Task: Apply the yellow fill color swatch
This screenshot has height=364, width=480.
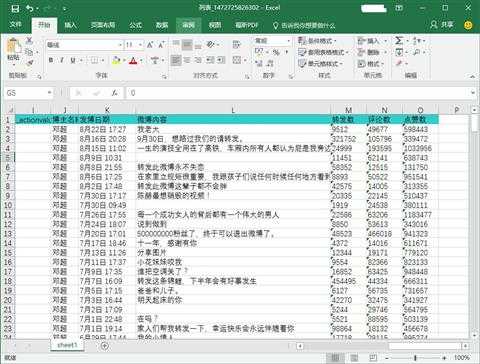Action: (116, 60)
